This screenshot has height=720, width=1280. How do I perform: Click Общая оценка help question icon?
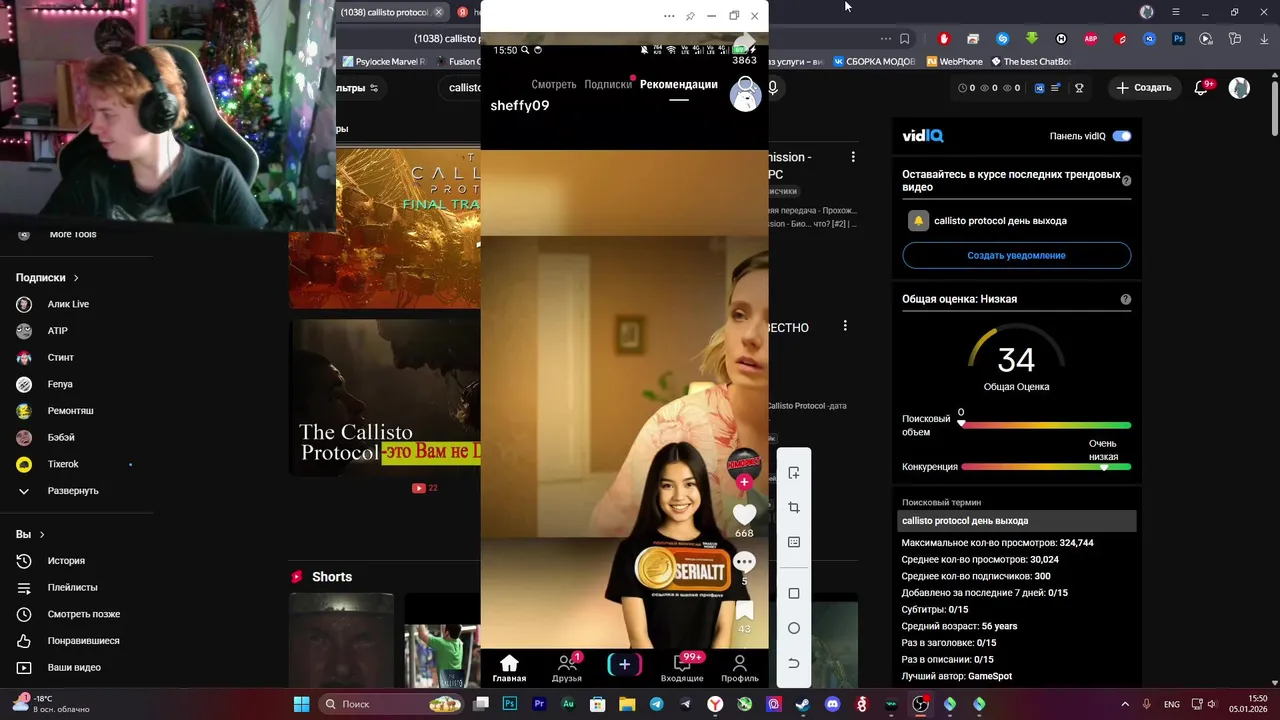tap(1126, 299)
